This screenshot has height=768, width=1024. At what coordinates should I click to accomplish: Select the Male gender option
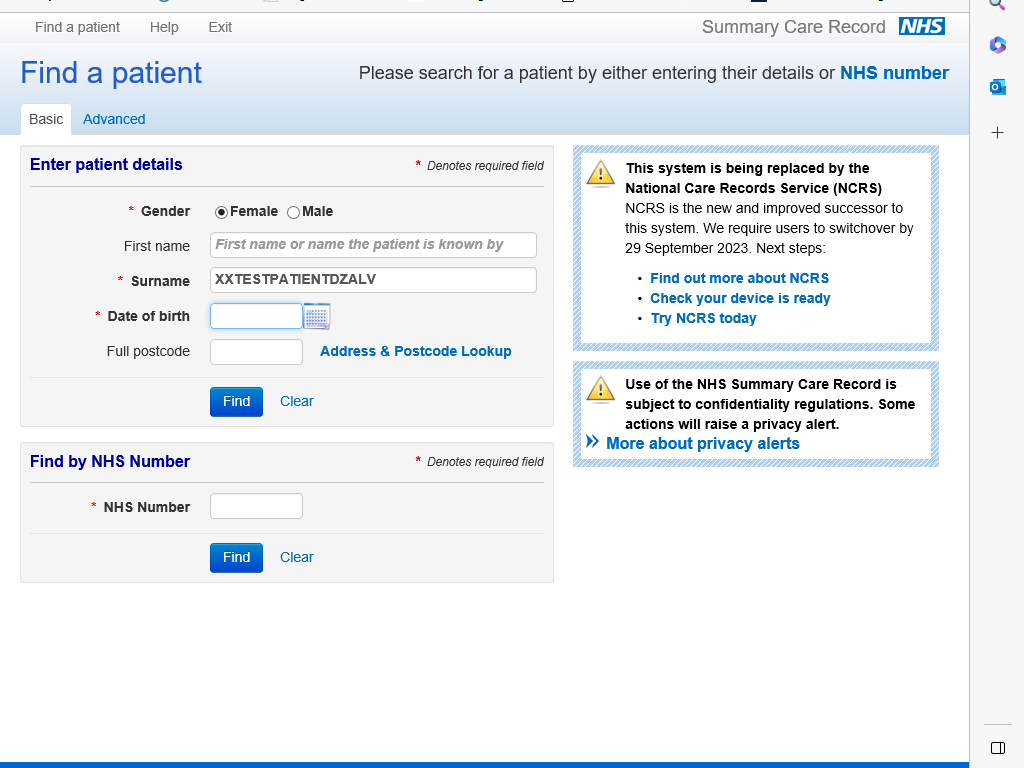(293, 212)
